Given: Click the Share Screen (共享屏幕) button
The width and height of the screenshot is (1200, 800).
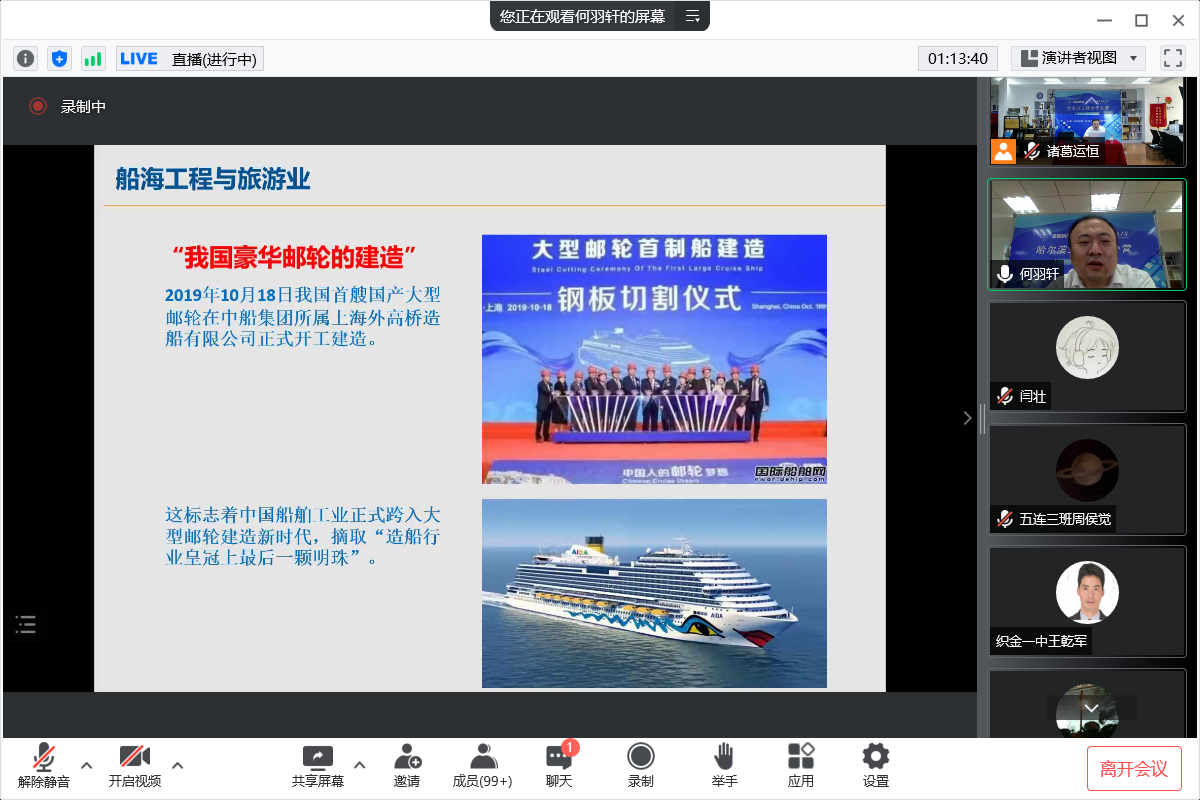Looking at the screenshot, I should 318,765.
